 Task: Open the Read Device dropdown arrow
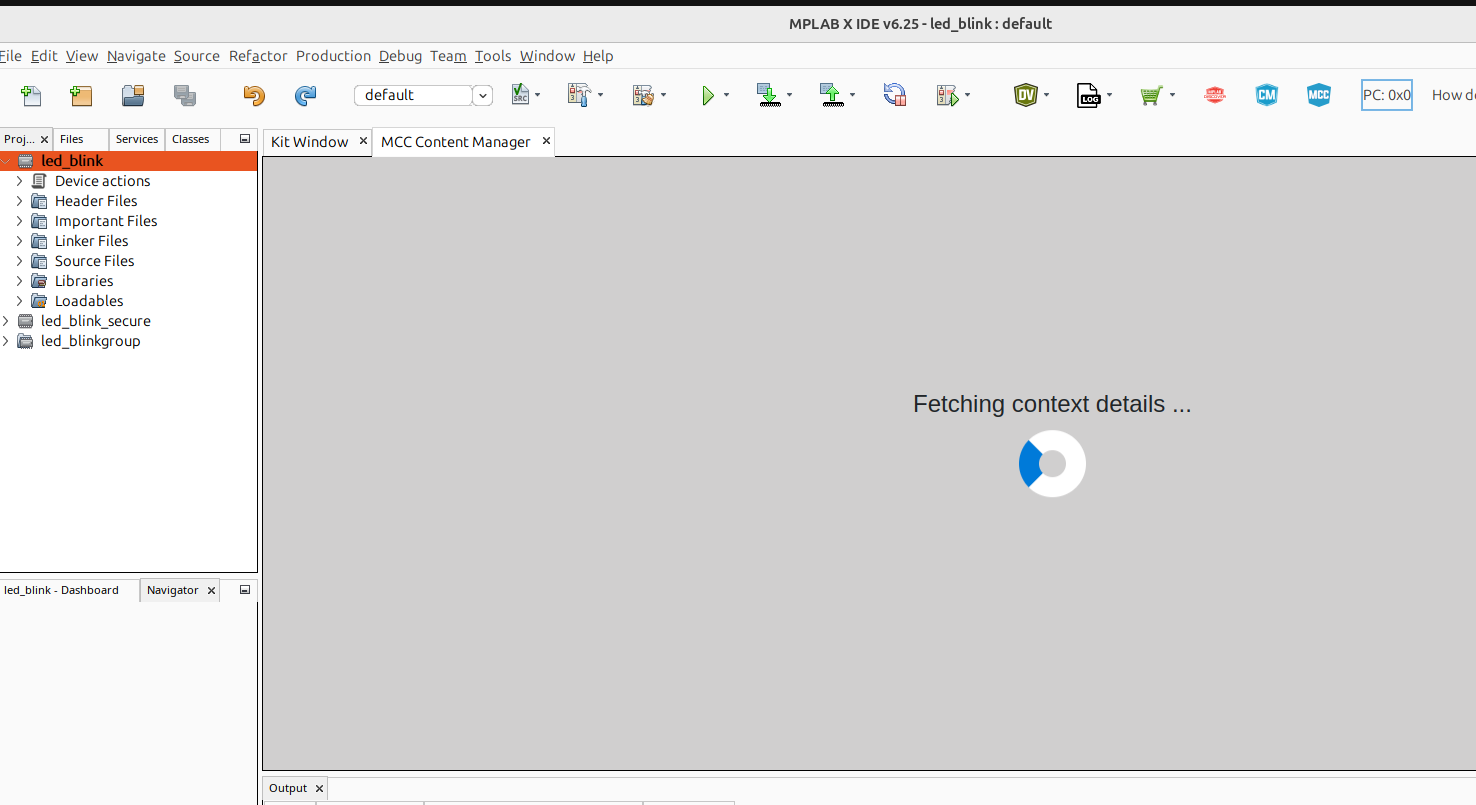pos(853,95)
